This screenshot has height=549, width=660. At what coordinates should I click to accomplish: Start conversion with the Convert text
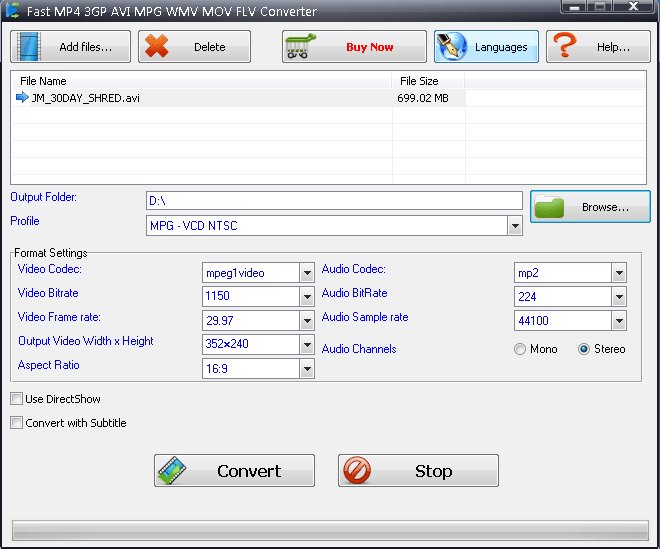click(249, 471)
